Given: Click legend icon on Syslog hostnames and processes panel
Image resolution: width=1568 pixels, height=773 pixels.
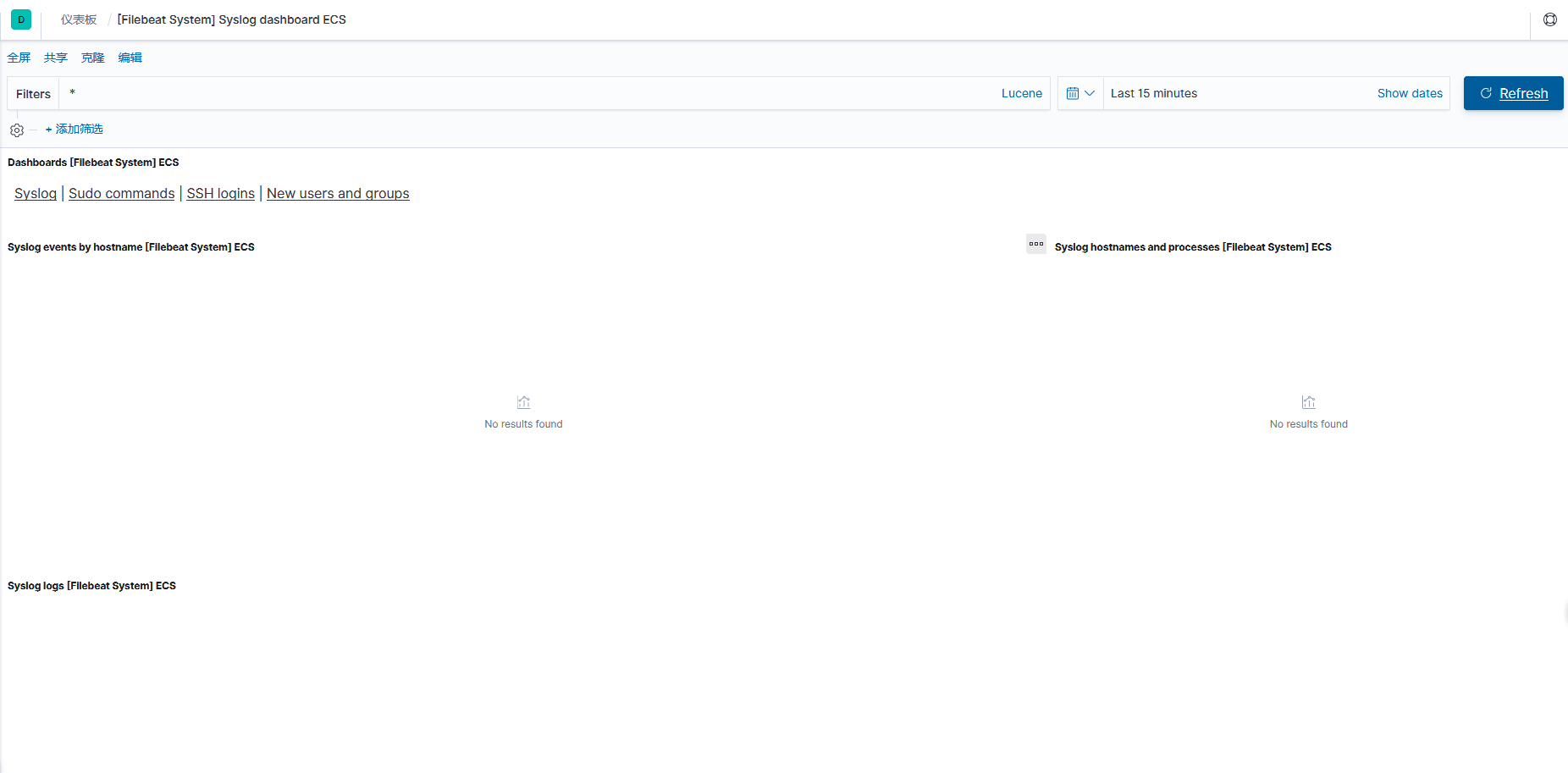Looking at the screenshot, I should click(1036, 244).
